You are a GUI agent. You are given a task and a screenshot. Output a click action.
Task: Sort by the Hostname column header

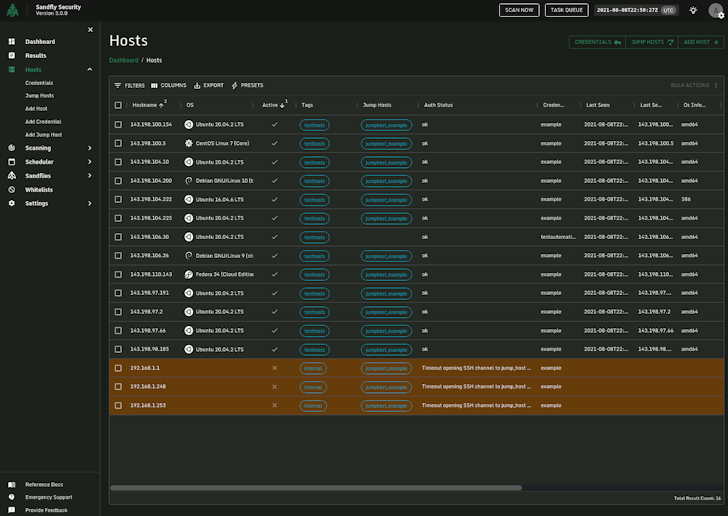(x=144, y=105)
